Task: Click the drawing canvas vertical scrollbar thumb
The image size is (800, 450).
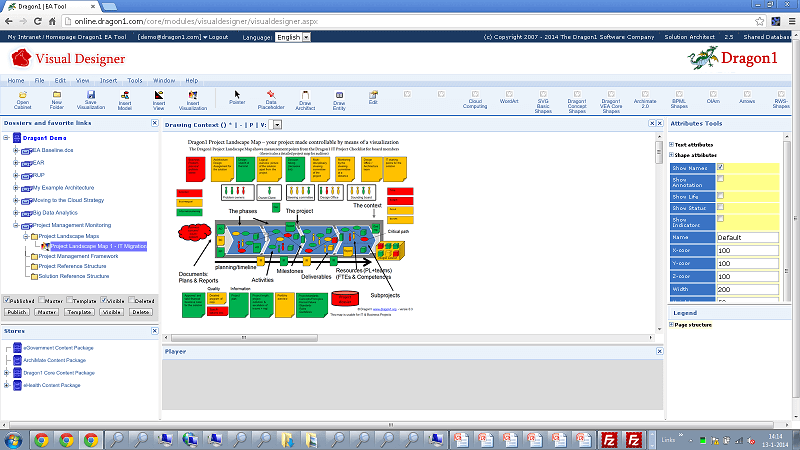Action: tap(659, 152)
